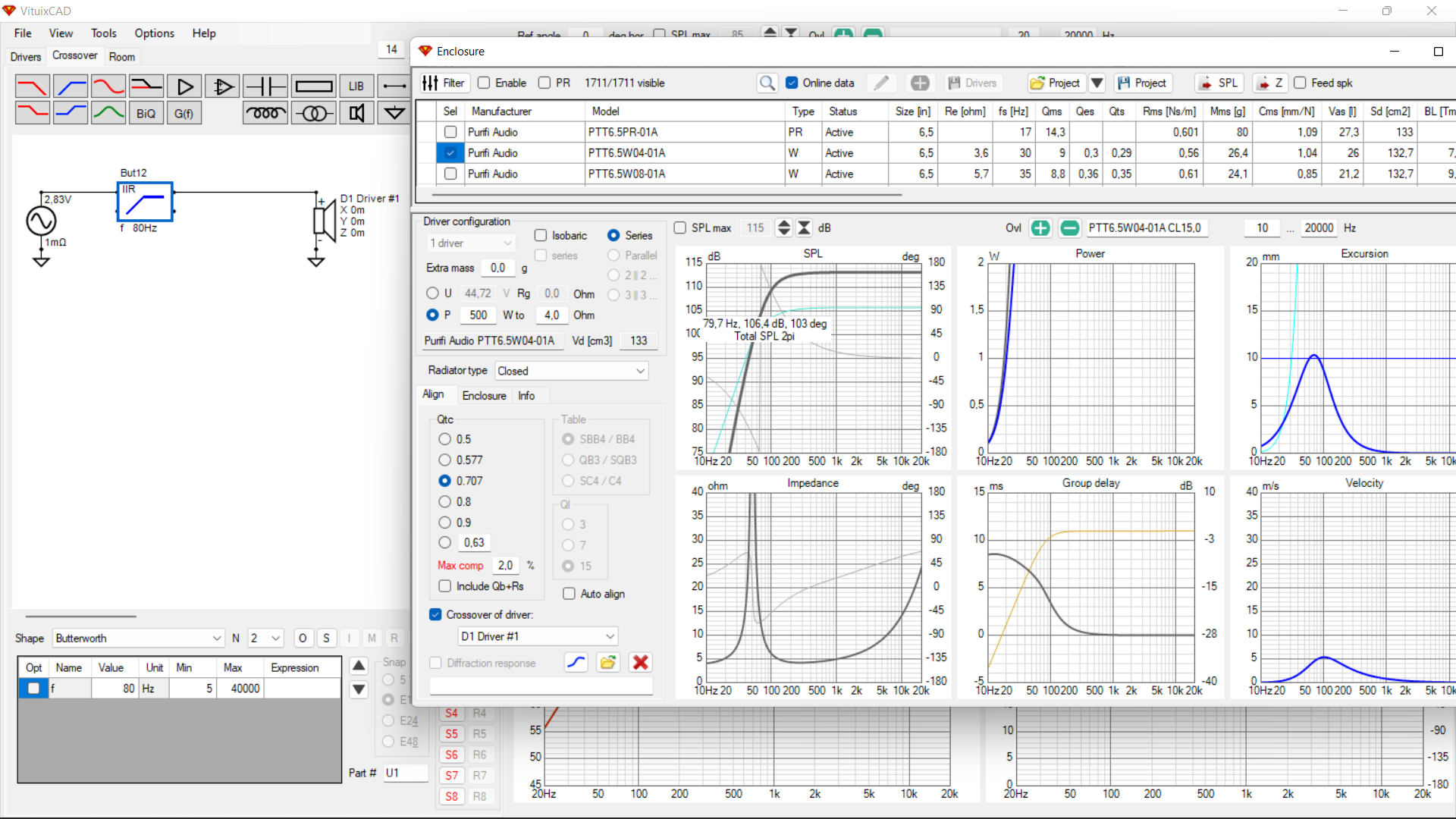Open the LIB component library
1456x819 pixels.
[356, 86]
